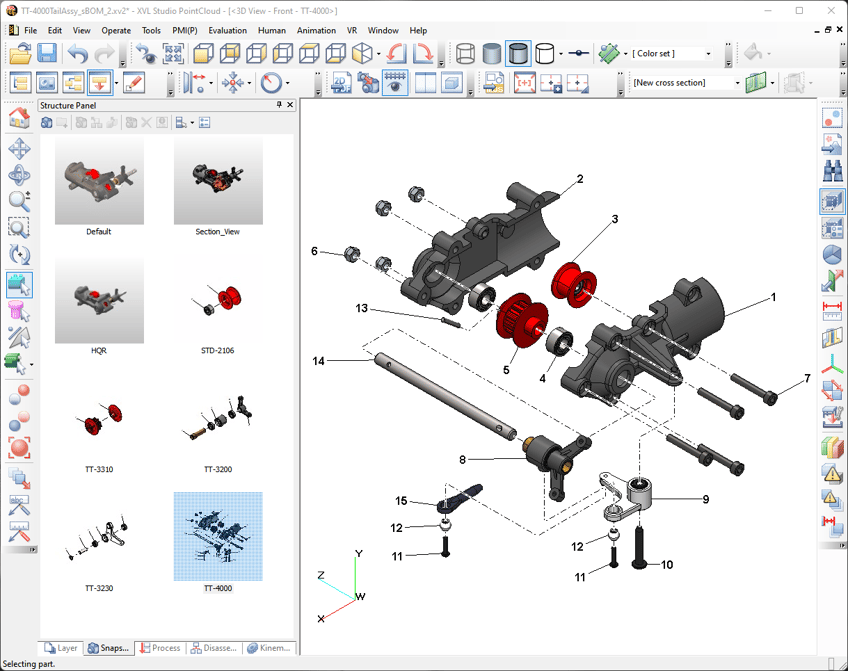
Task: Expand the arrow beside the rotate tool
Action: pyautogui.click(x=286, y=82)
